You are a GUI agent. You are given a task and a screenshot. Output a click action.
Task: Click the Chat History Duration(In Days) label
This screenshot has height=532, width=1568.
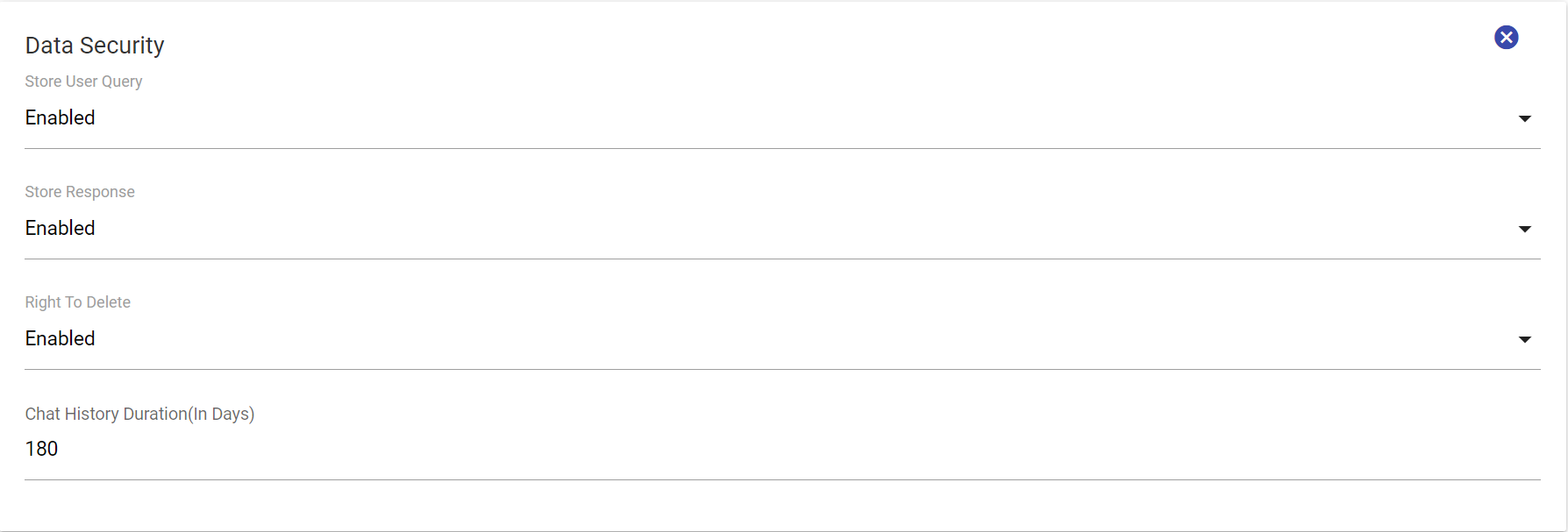[x=139, y=414]
